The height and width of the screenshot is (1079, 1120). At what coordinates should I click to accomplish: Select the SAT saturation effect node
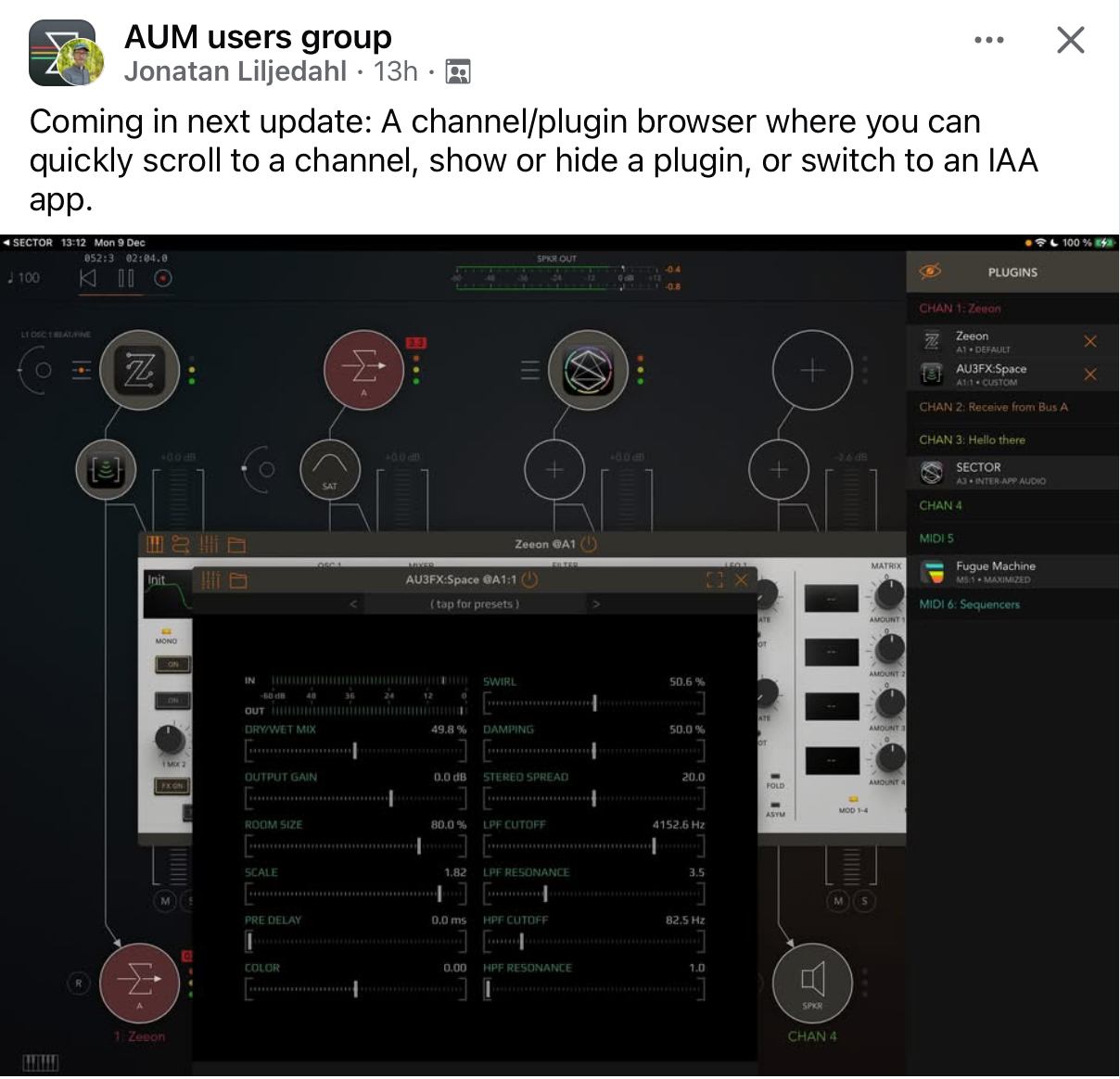pos(330,469)
